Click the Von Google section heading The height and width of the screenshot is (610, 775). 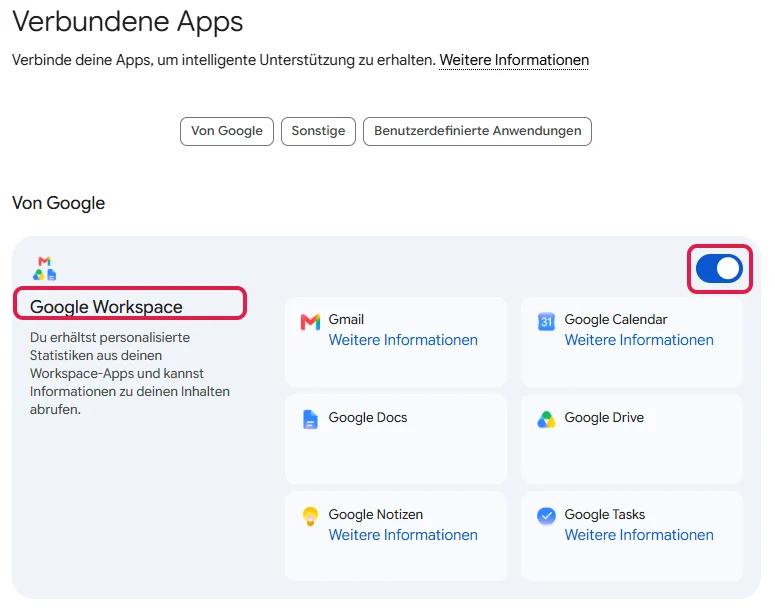(x=58, y=203)
